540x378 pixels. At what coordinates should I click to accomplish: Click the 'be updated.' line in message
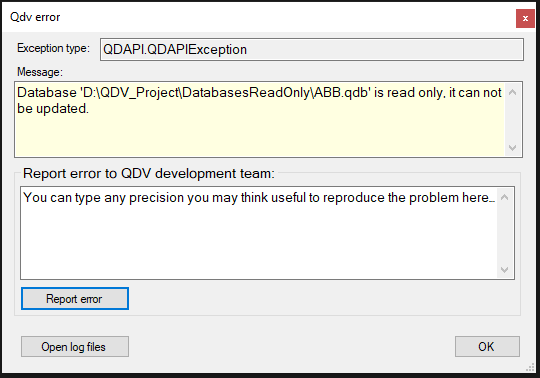click(x=53, y=109)
